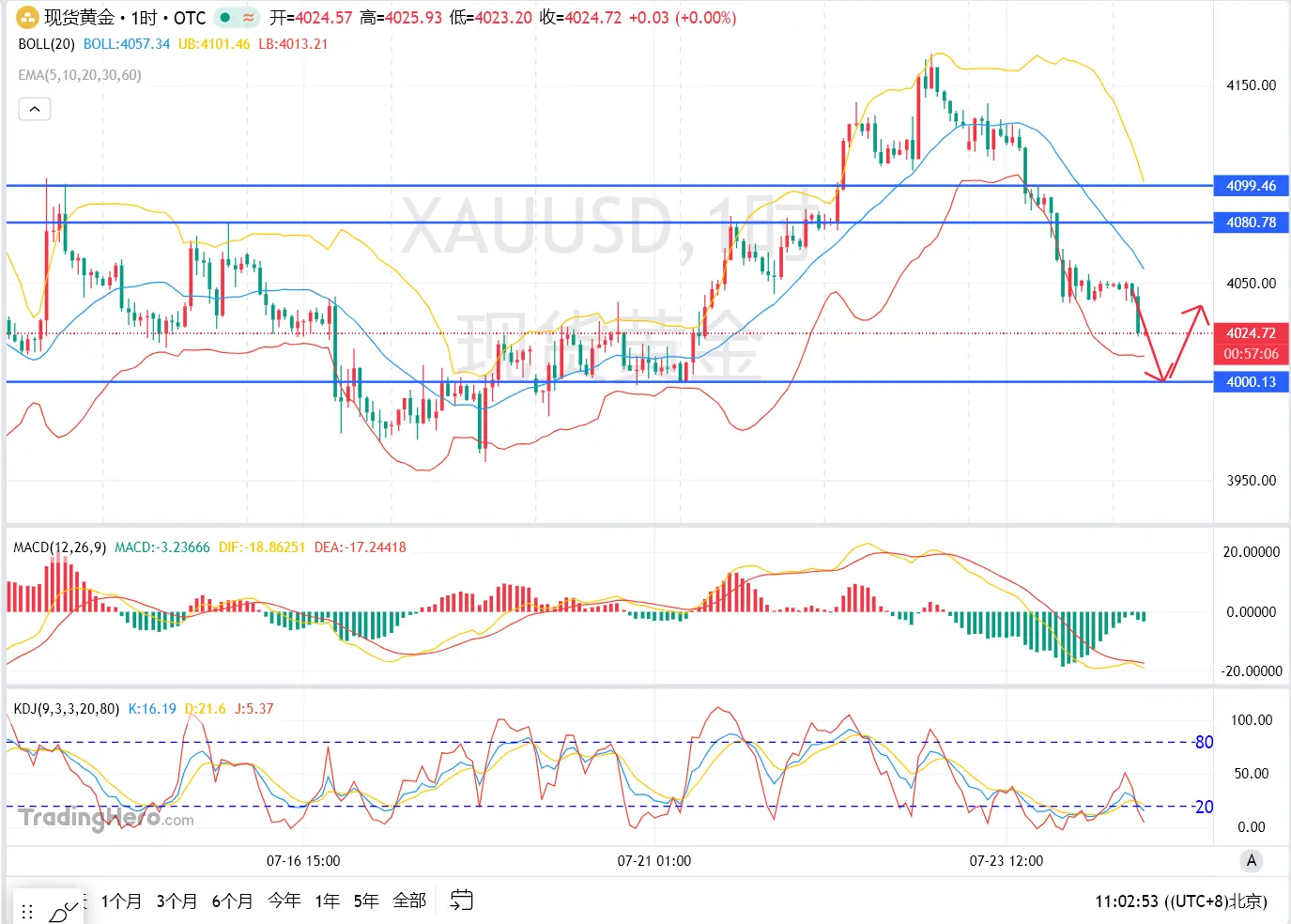Click the gold symbol logo icon
The image size is (1291, 924).
(27, 17)
